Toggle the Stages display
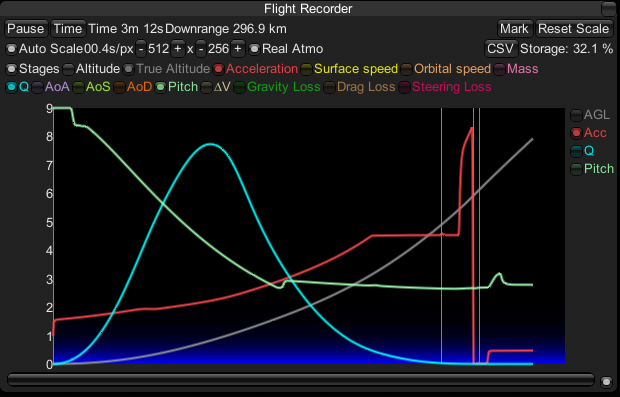Viewport: 620px width, 397px height. coord(32,69)
